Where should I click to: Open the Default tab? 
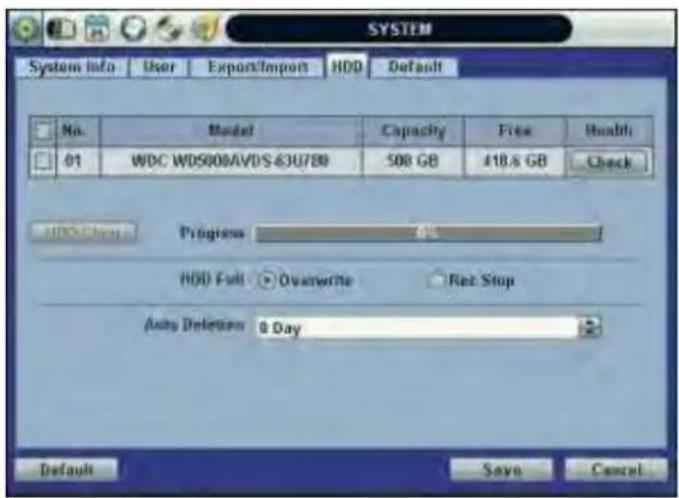(x=414, y=67)
